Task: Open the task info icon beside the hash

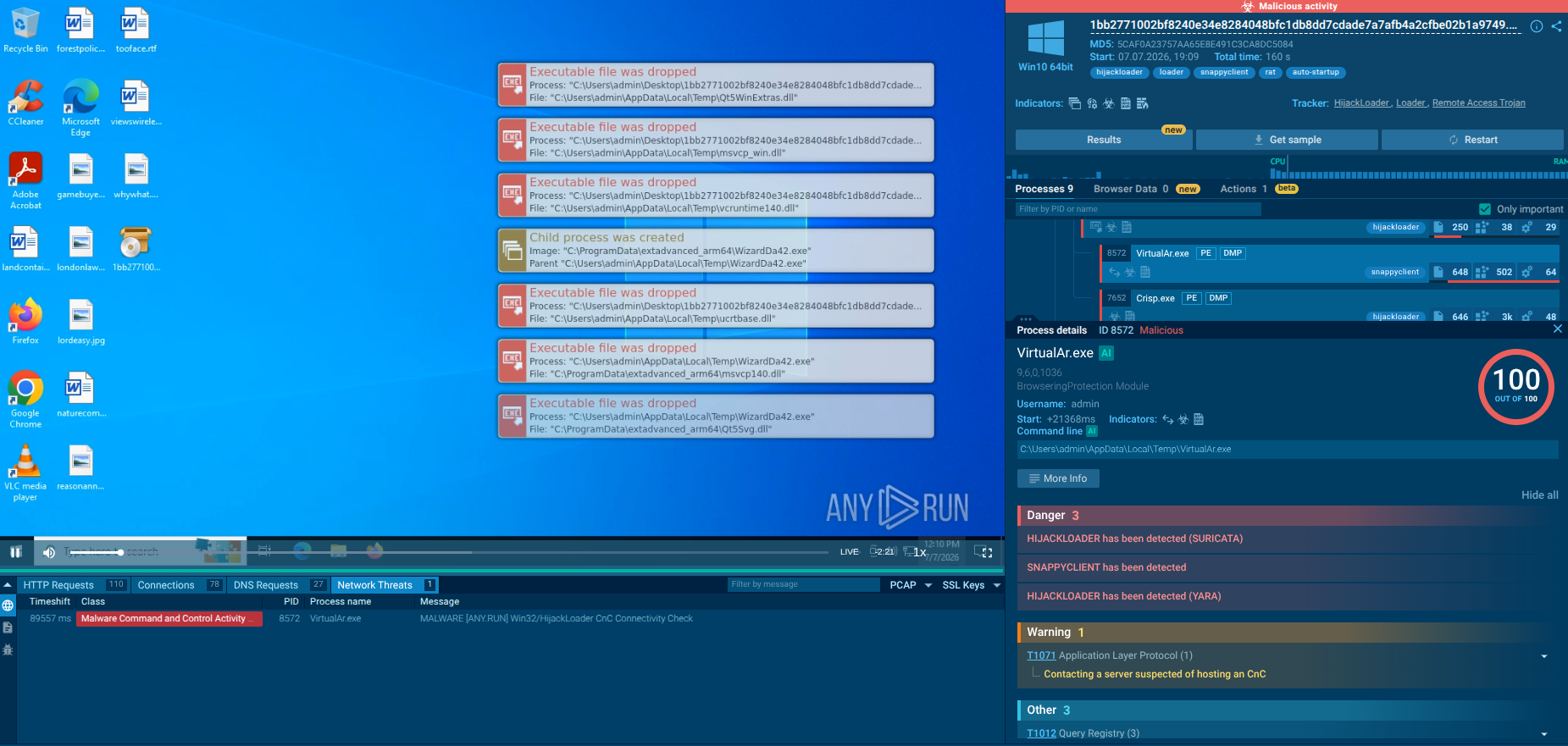Action: (1536, 26)
